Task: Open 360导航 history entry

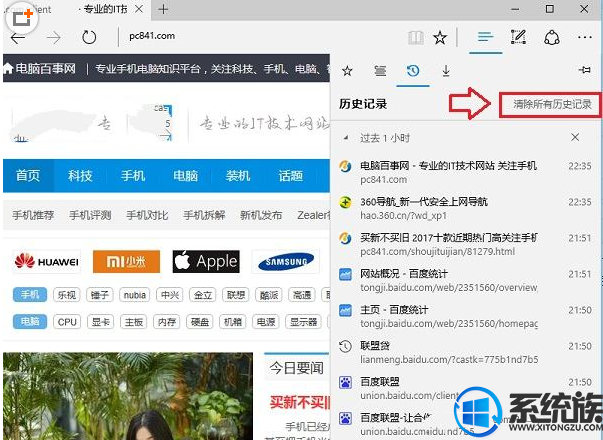Action: (x=465, y=208)
